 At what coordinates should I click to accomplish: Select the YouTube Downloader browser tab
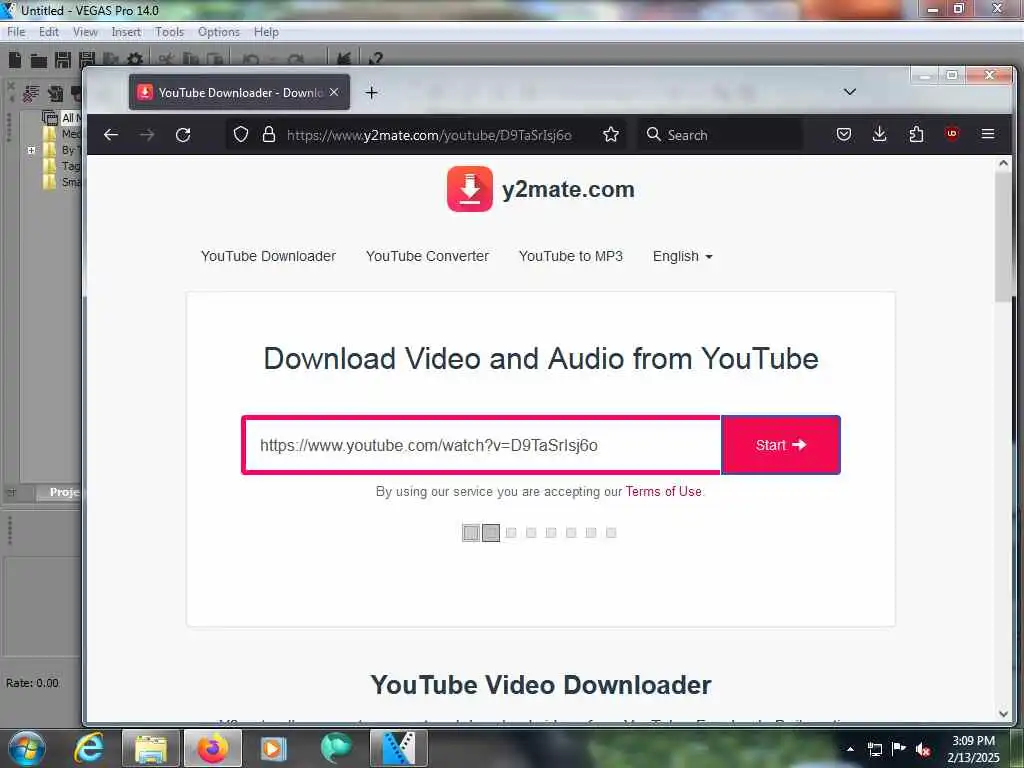coord(239,92)
